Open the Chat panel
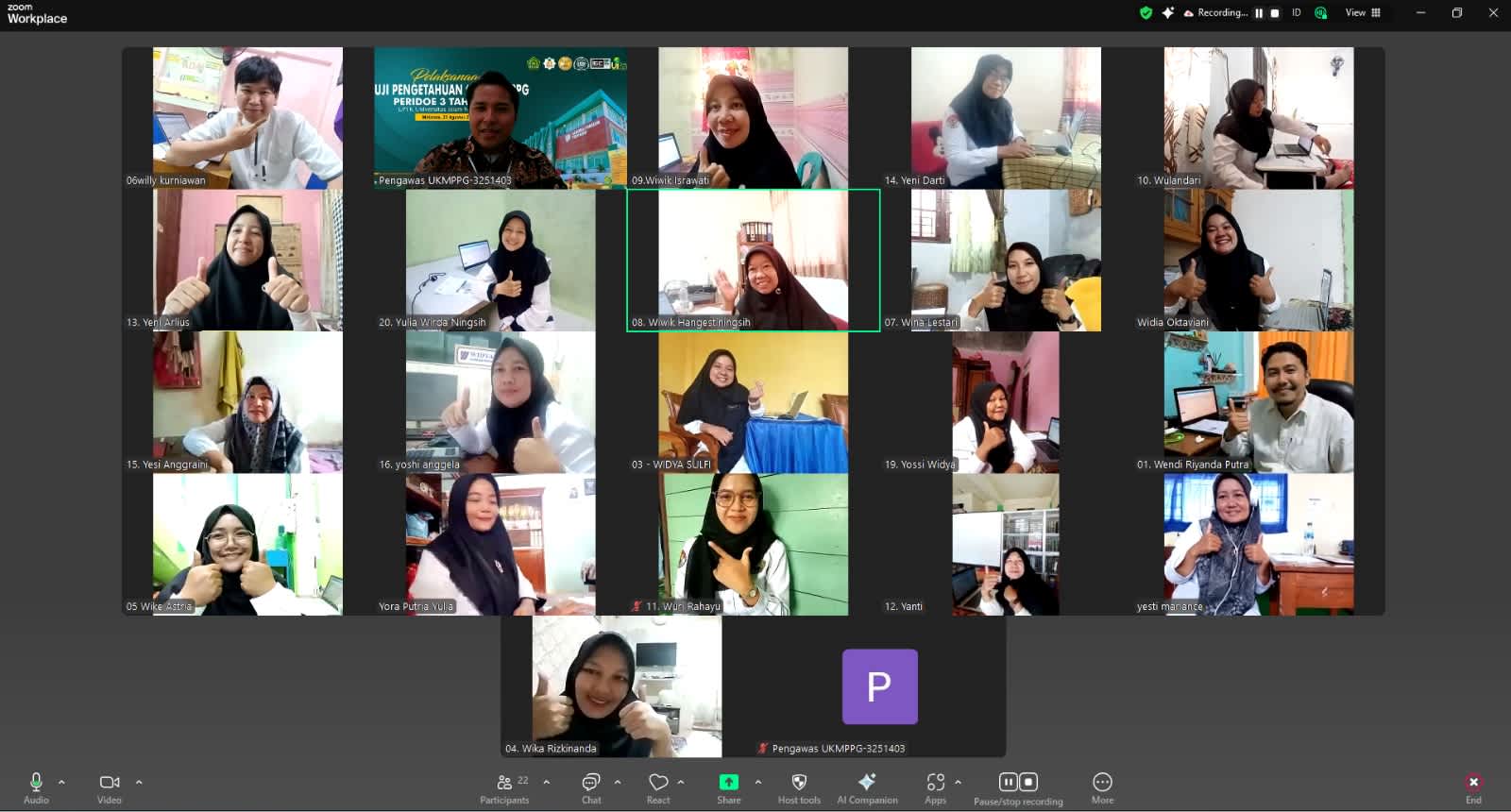Image resolution: width=1511 pixels, height=812 pixels. [591, 782]
